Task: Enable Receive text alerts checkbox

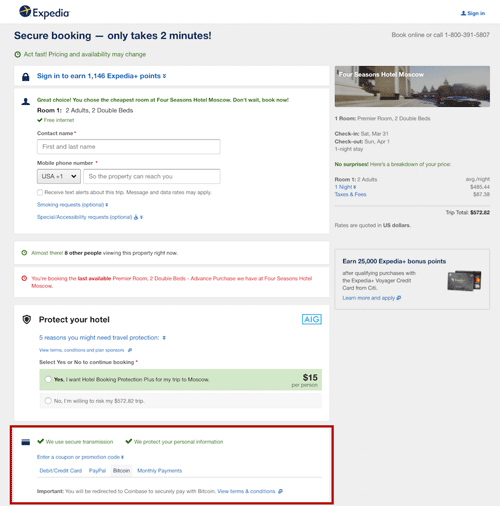Action: [40, 192]
